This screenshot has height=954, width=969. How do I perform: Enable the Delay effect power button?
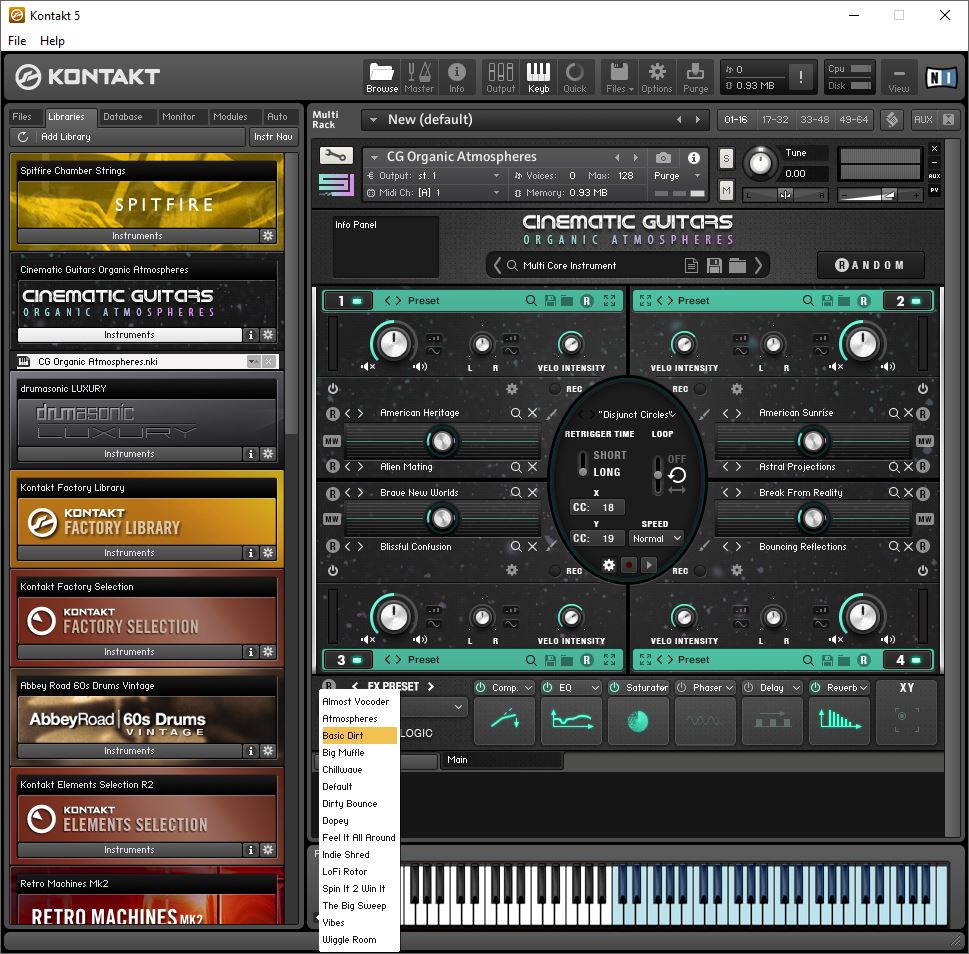coord(748,687)
